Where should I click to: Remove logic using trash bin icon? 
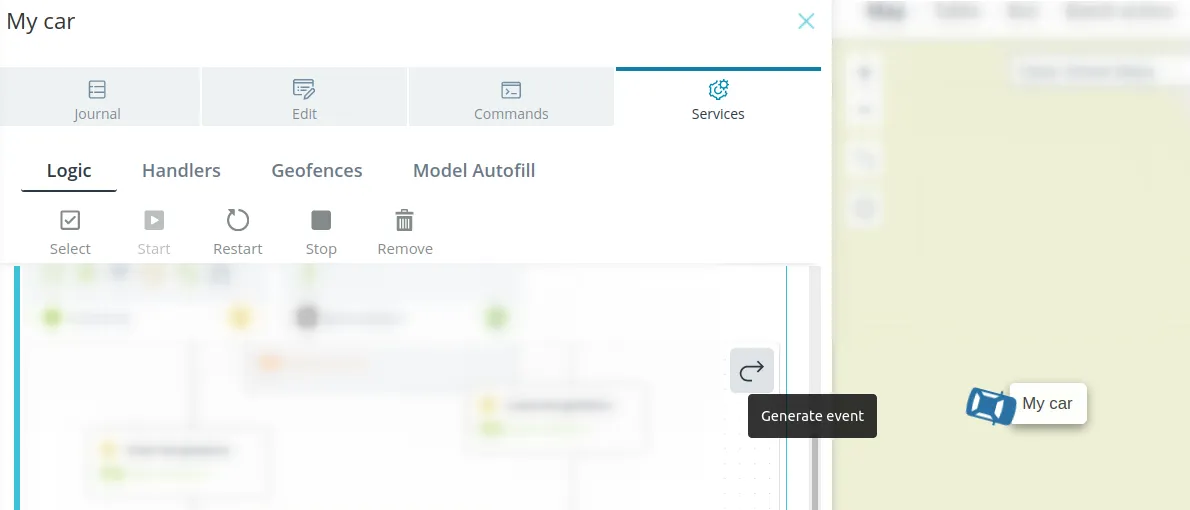tap(405, 220)
